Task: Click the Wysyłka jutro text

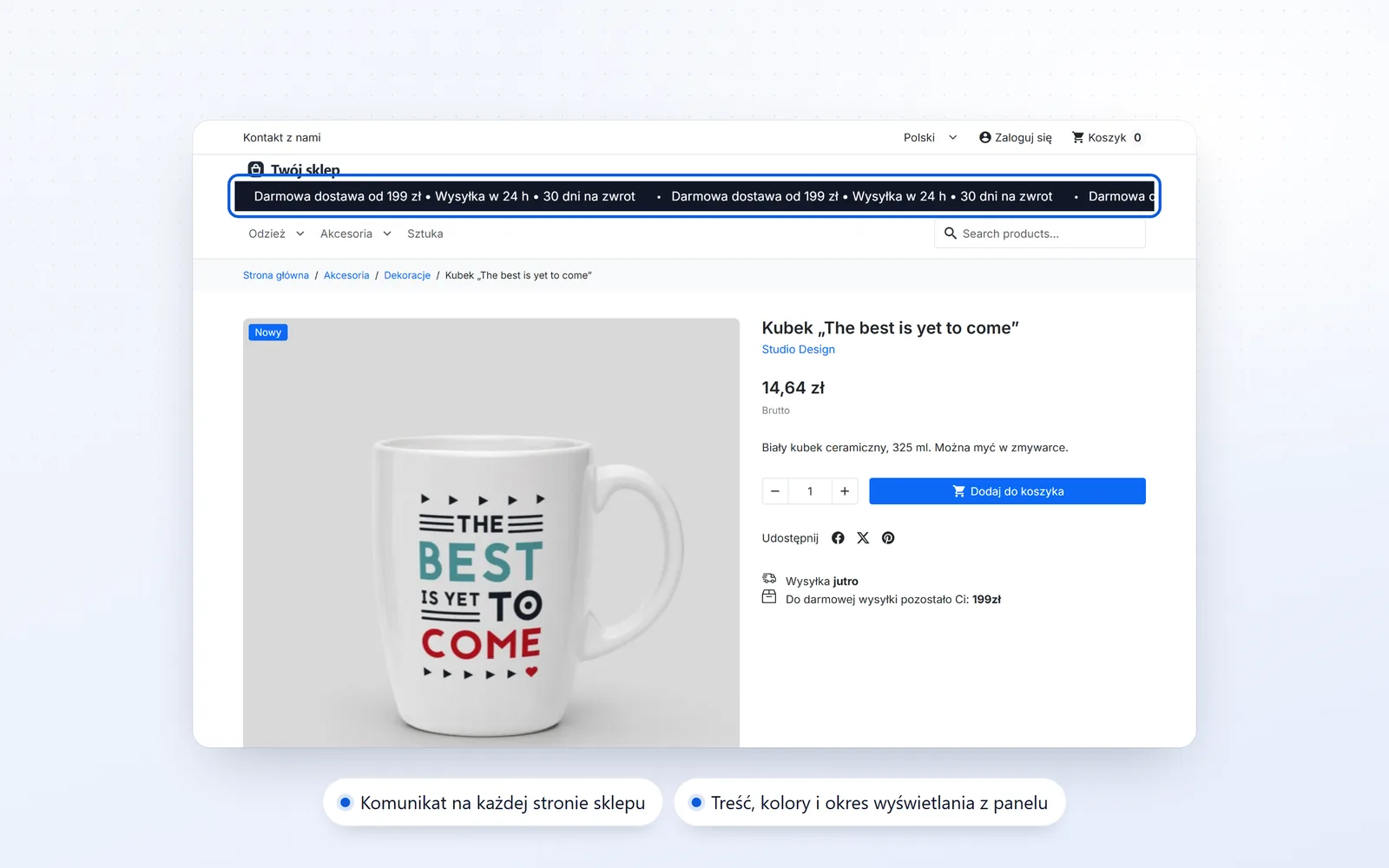Action: (x=822, y=582)
